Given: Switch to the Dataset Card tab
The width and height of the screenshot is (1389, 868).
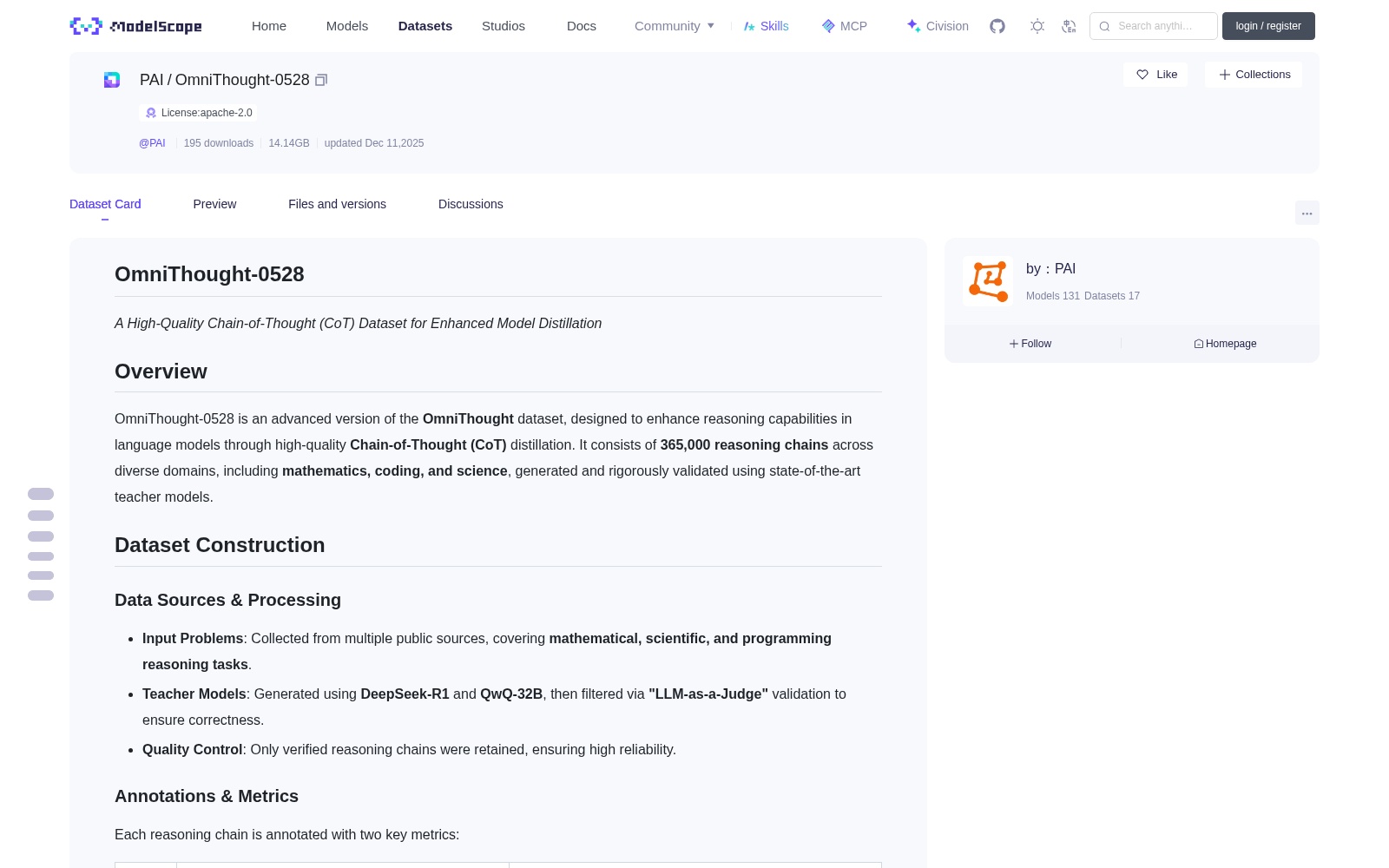Looking at the screenshot, I should tap(105, 204).
